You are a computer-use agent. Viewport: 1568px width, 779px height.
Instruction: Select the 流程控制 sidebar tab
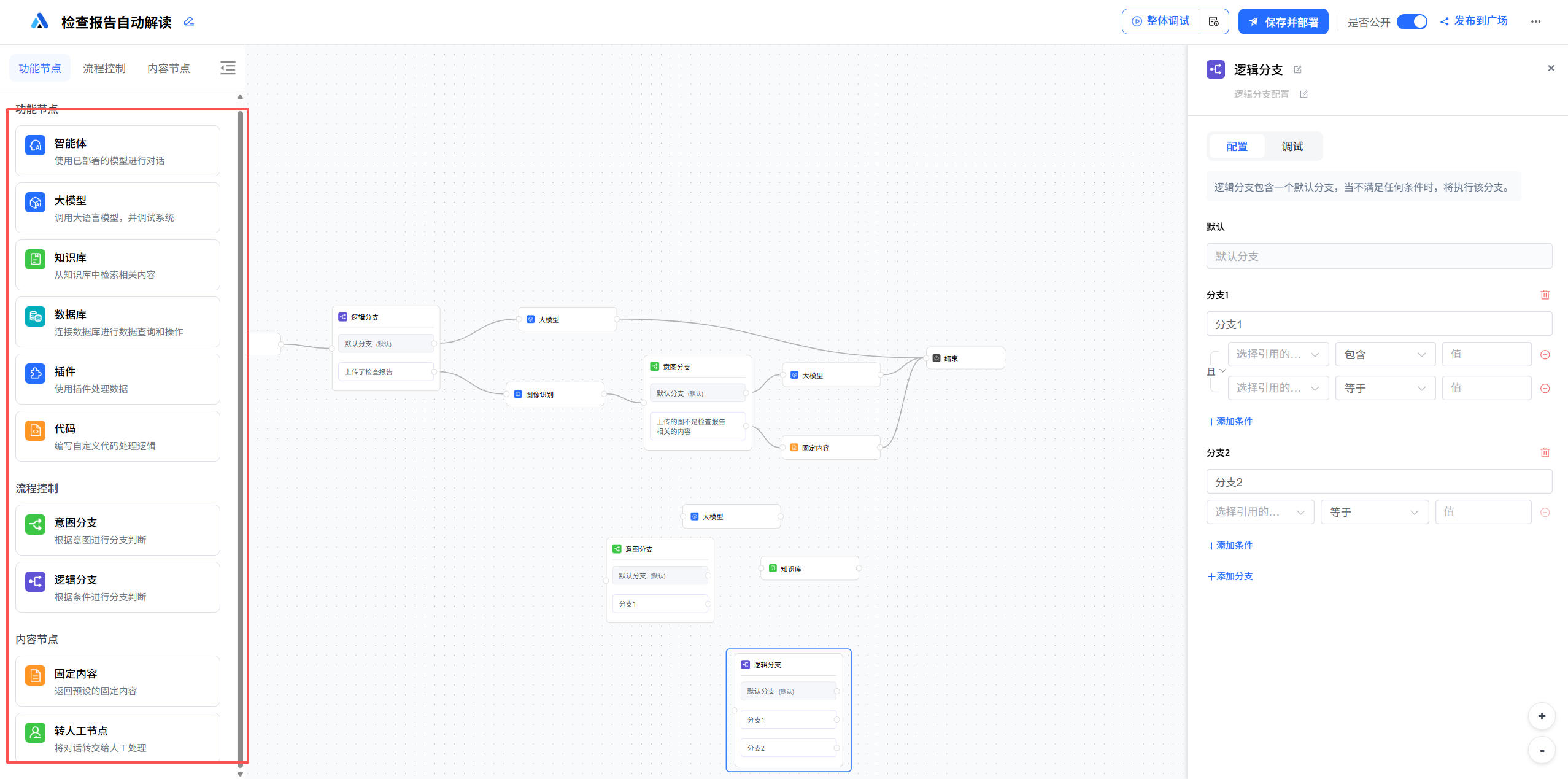(x=104, y=68)
